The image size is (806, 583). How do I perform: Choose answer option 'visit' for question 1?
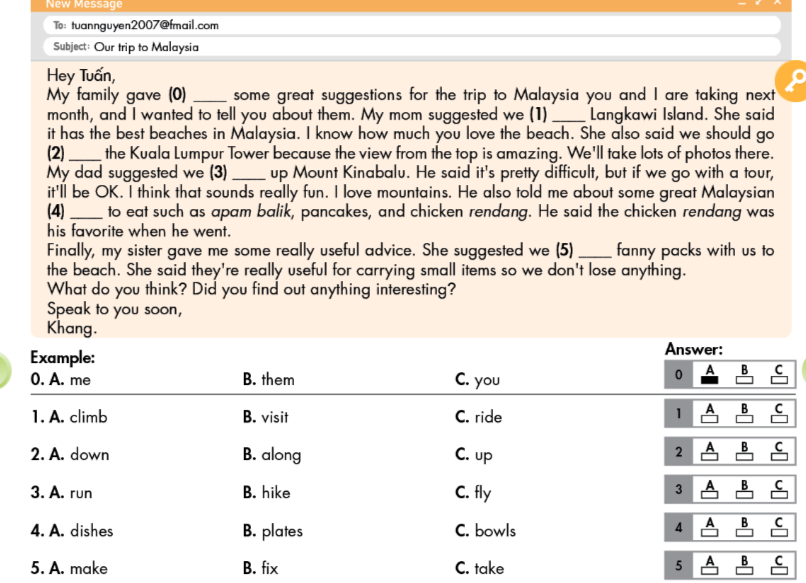[275, 417]
